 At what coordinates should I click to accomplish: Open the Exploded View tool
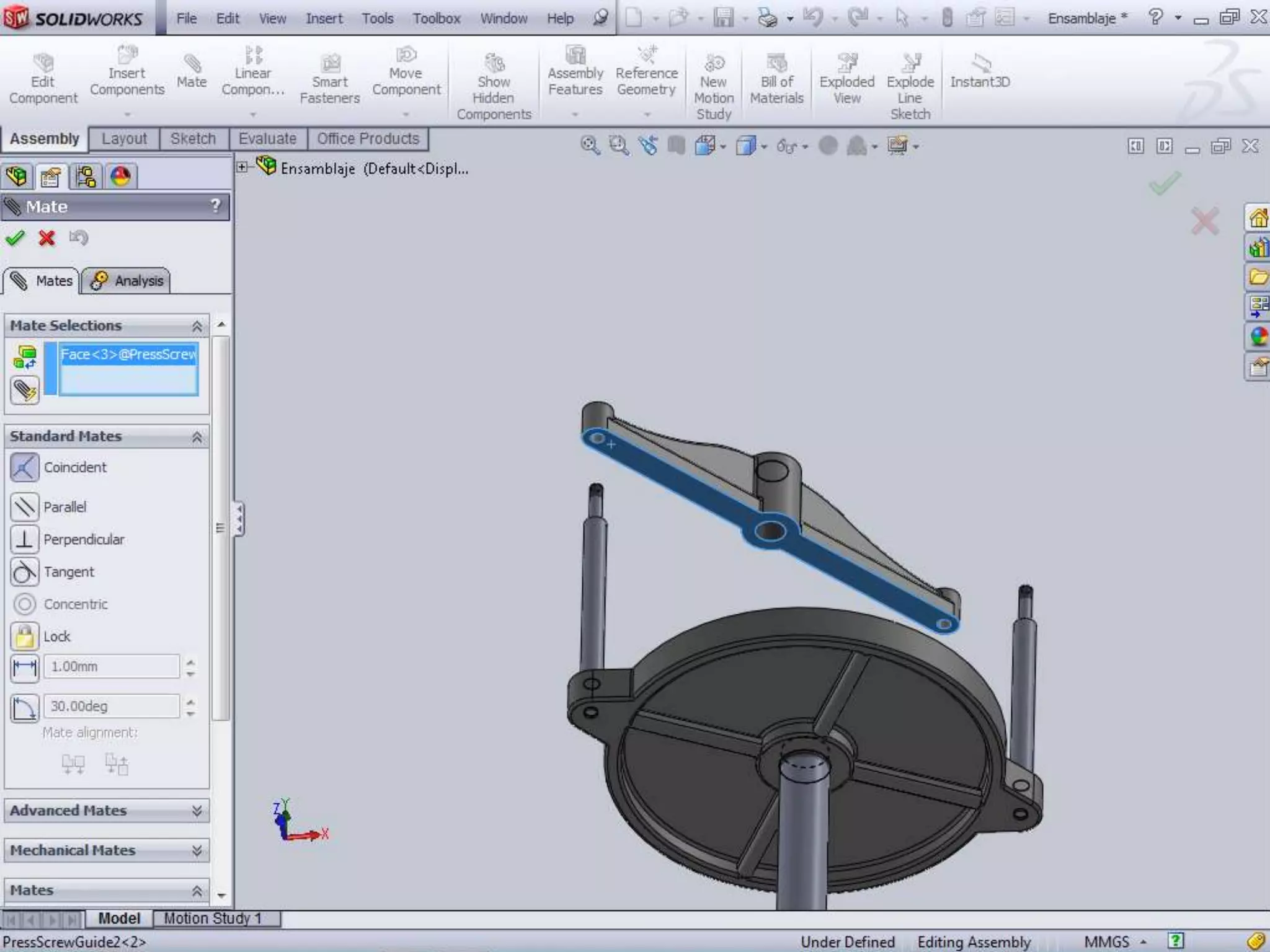pos(846,79)
